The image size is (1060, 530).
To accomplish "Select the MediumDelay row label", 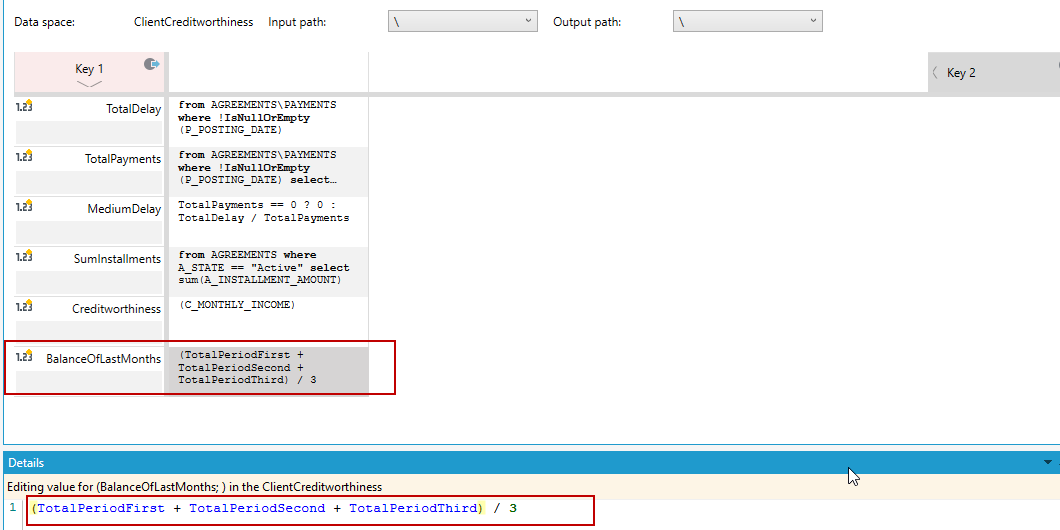I will (124, 209).
